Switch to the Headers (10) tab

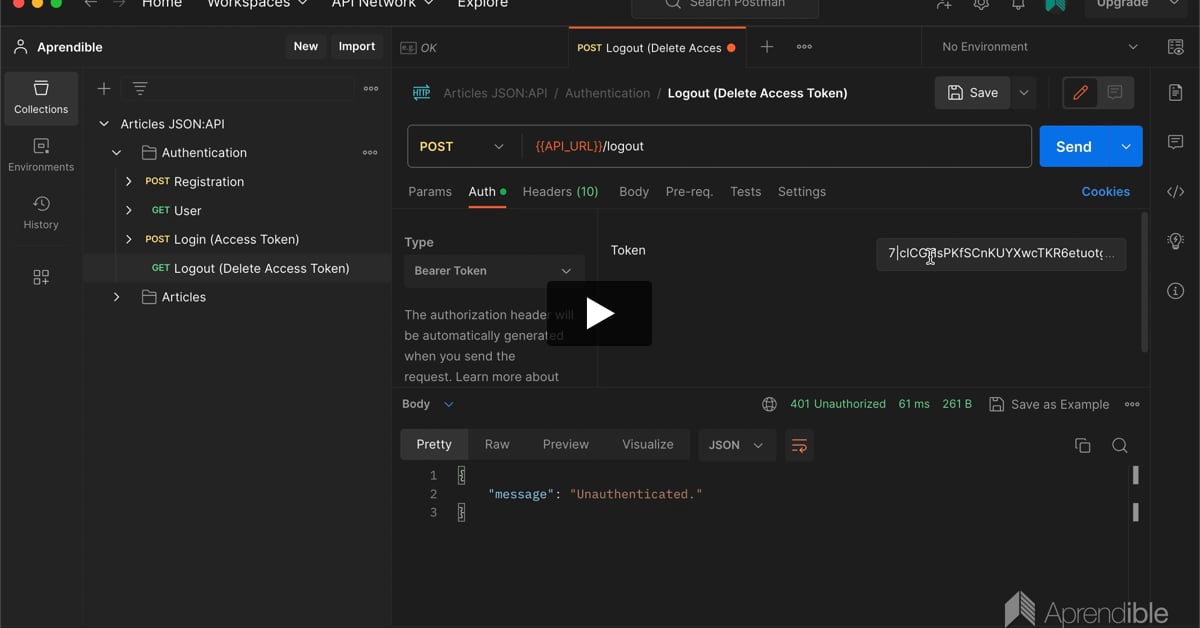560,191
